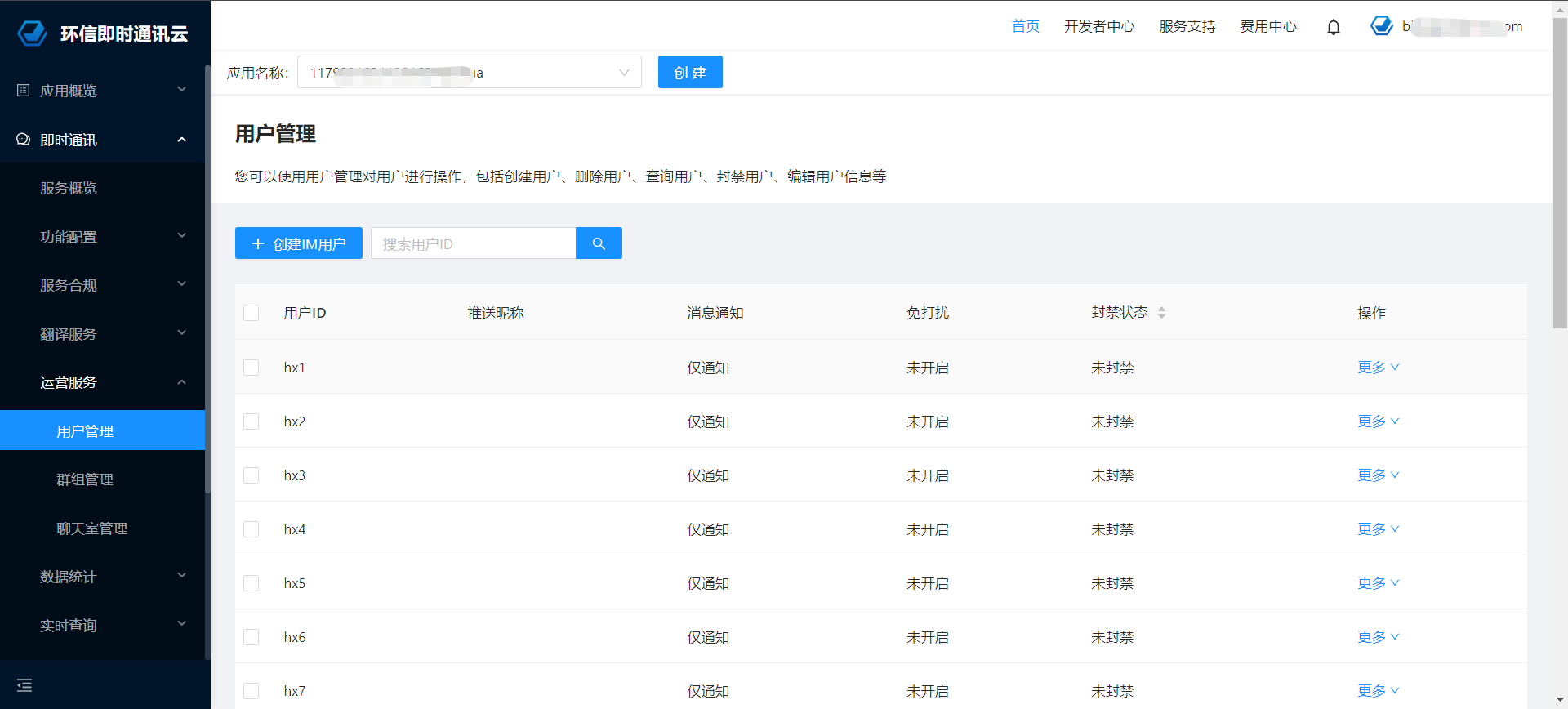
Task: Click the account avatar icon in the top bar
Action: 1382,26
